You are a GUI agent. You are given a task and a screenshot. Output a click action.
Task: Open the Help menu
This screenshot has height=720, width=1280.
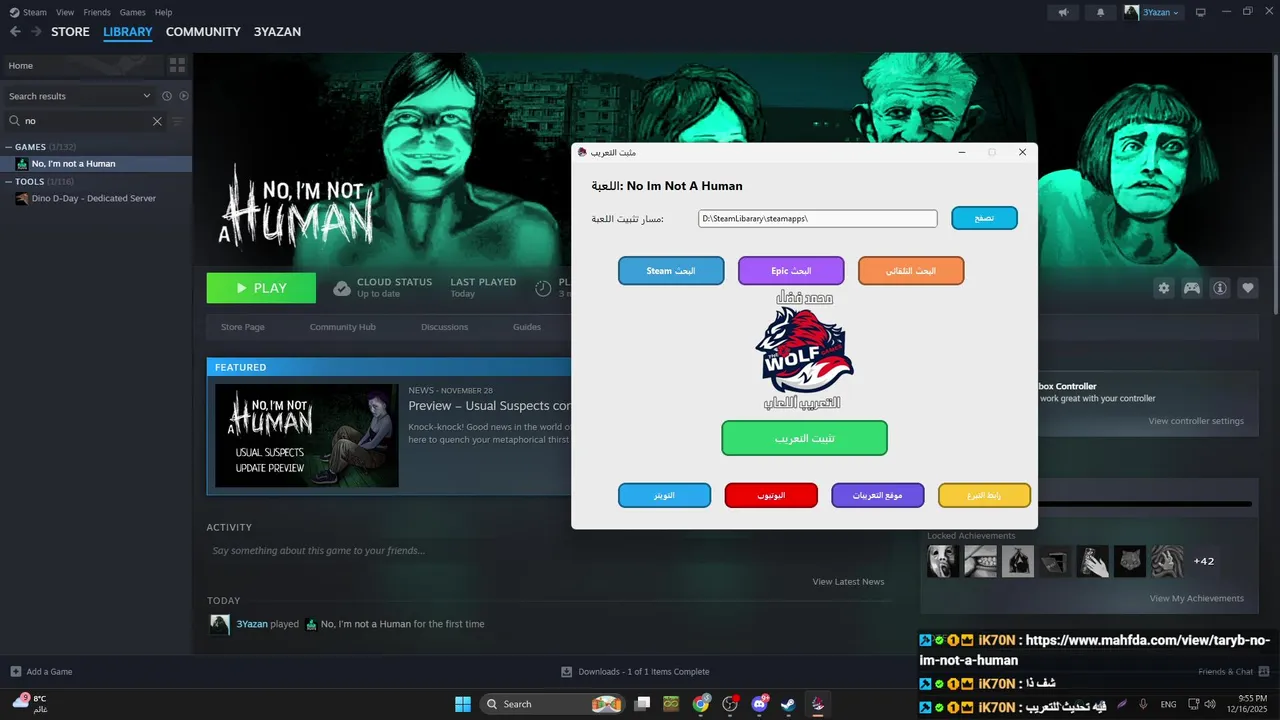163,12
